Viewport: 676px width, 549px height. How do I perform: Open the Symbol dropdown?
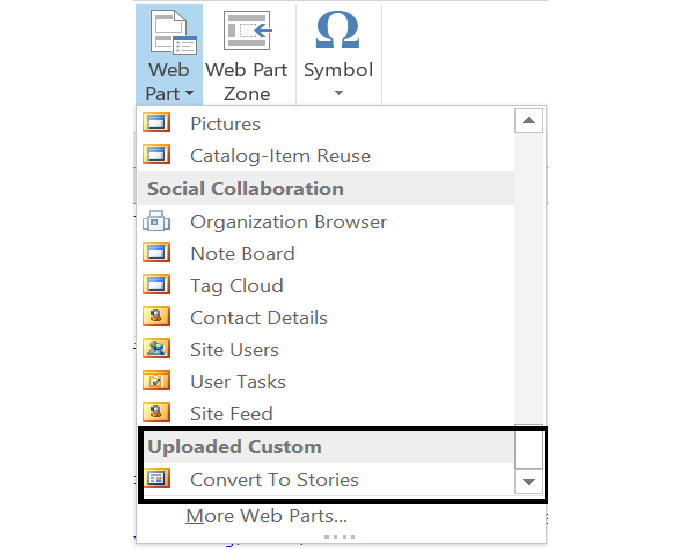tap(338, 55)
